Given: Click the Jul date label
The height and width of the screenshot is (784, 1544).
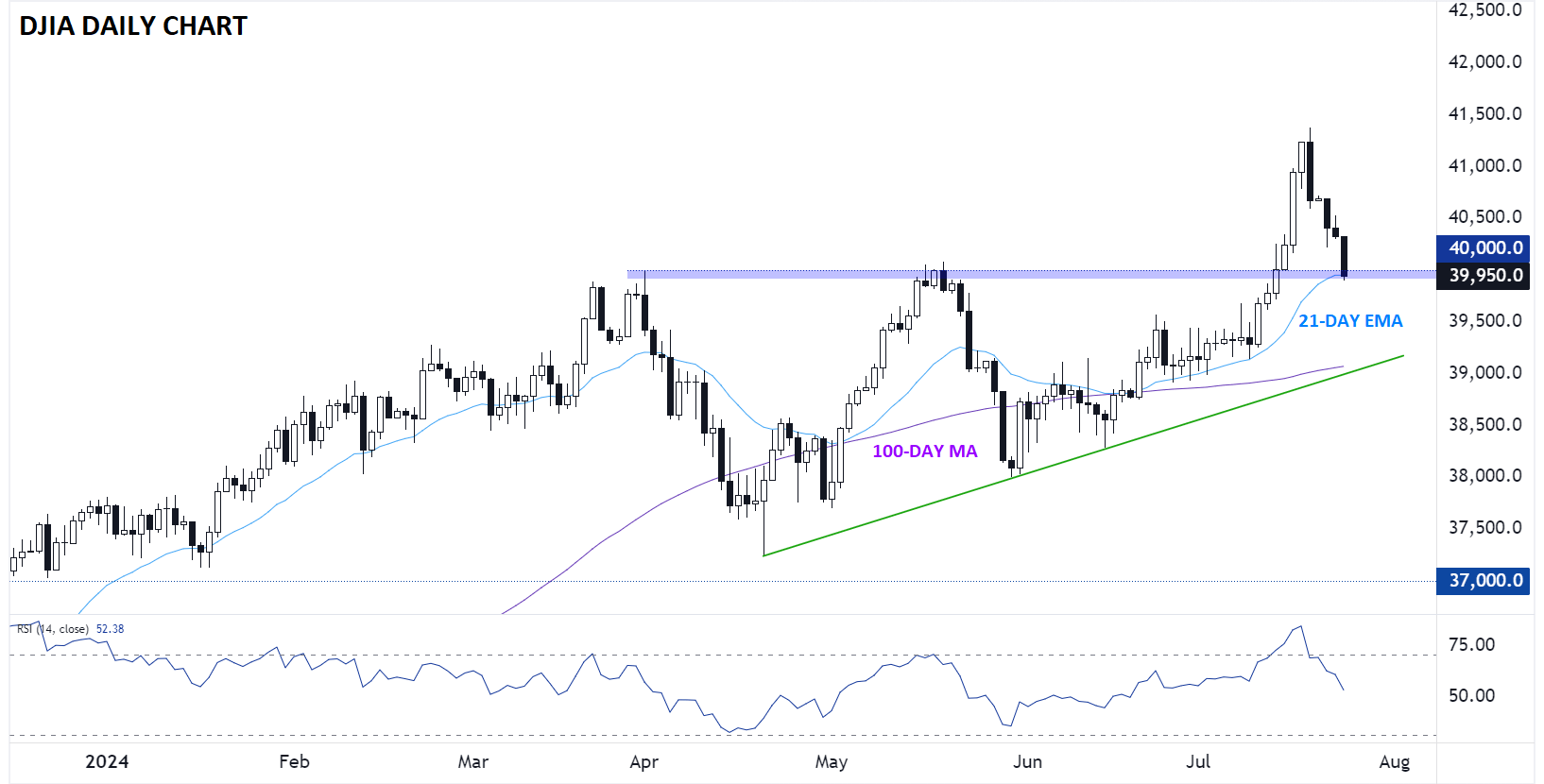Looking at the screenshot, I should pos(1198,761).
